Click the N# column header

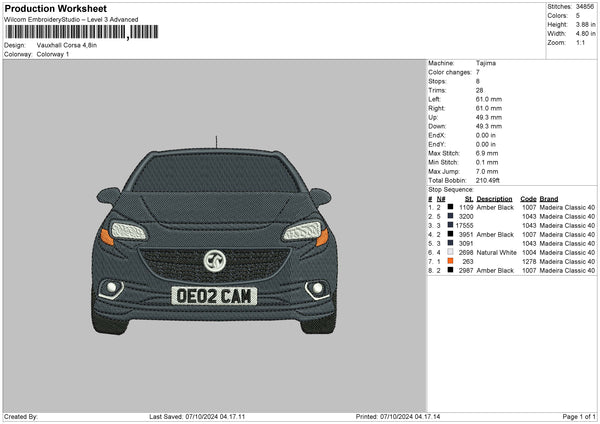(x=439, y=198)
